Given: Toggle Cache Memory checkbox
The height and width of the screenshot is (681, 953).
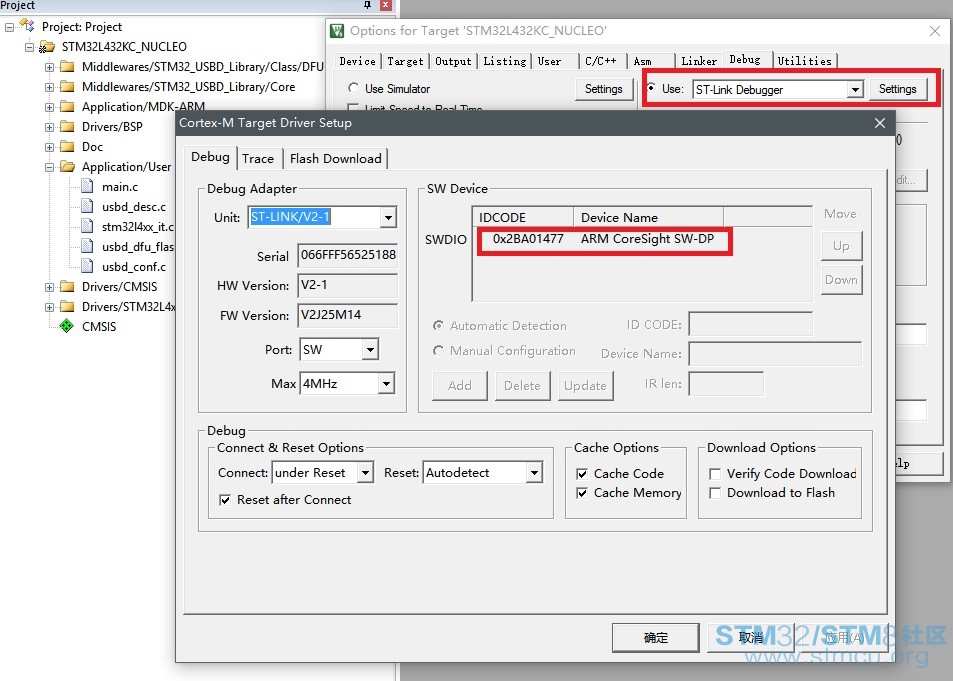Looking at the screenshot, I should [x=582, y=493].
